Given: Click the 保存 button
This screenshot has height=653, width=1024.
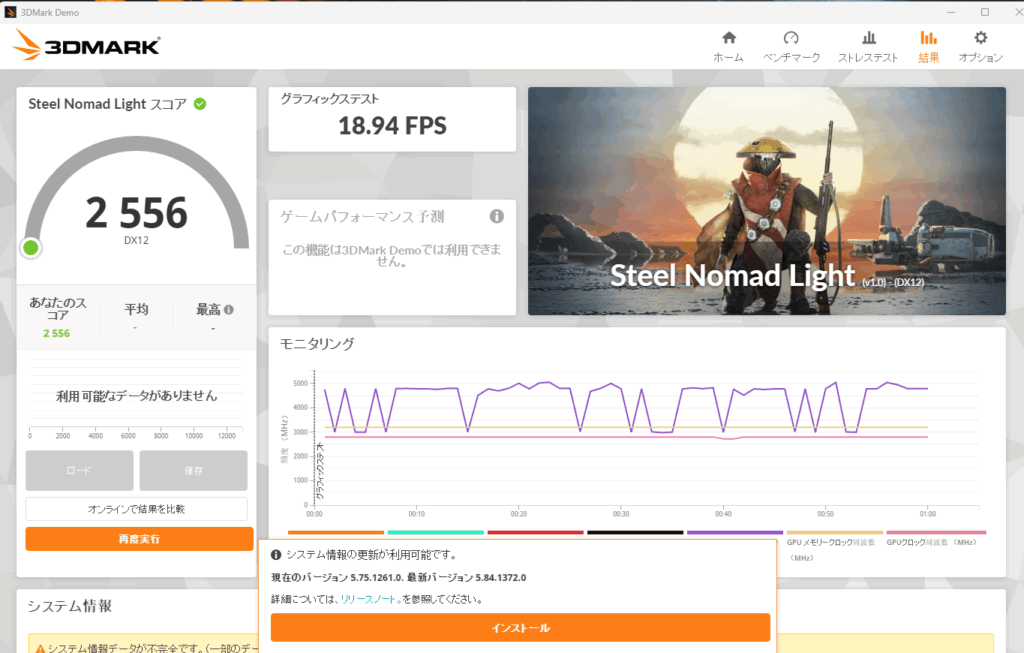Looking at the screenshot, I should click(193, 470).
